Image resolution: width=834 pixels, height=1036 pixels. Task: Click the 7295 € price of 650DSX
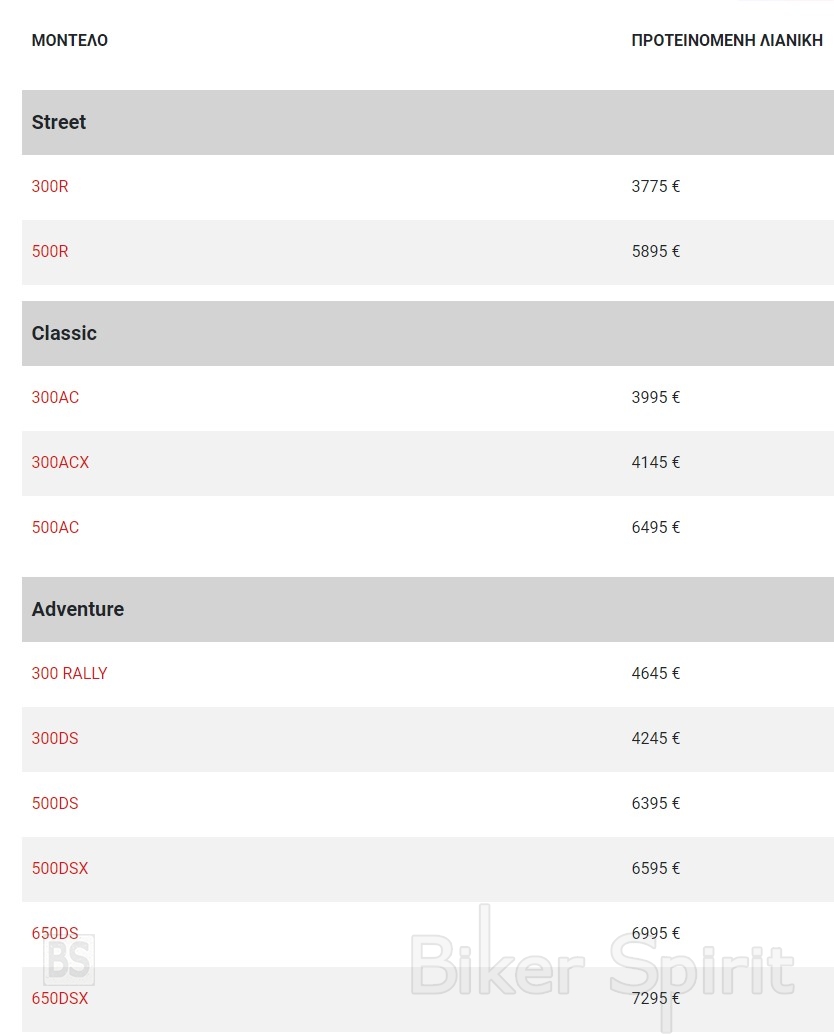(656, 999)
